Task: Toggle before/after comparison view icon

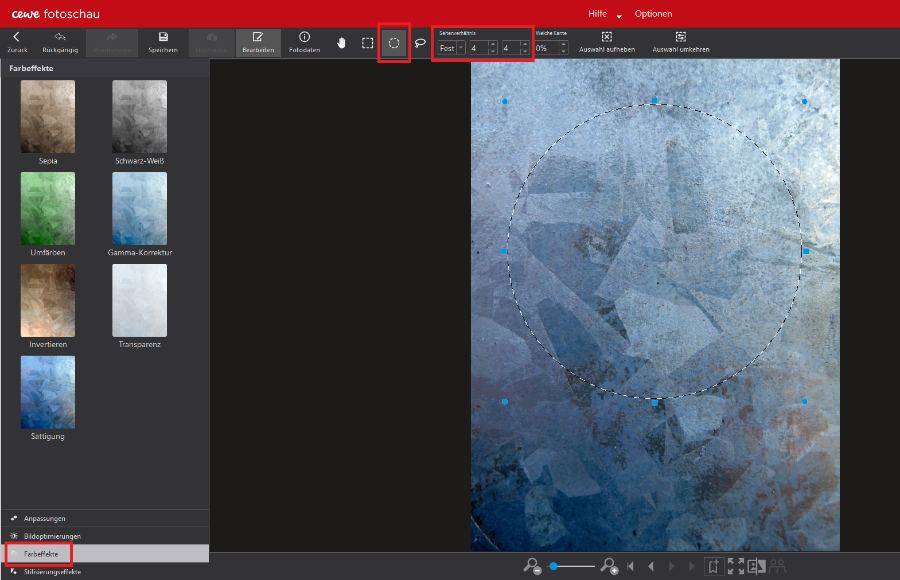Action: [x=757, y=566]
